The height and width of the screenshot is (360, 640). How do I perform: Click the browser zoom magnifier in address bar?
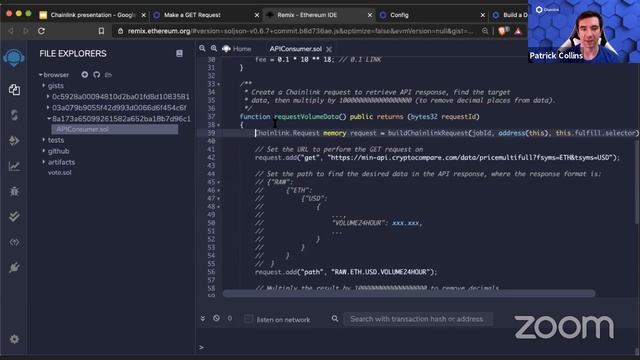[x=485, y=31]
